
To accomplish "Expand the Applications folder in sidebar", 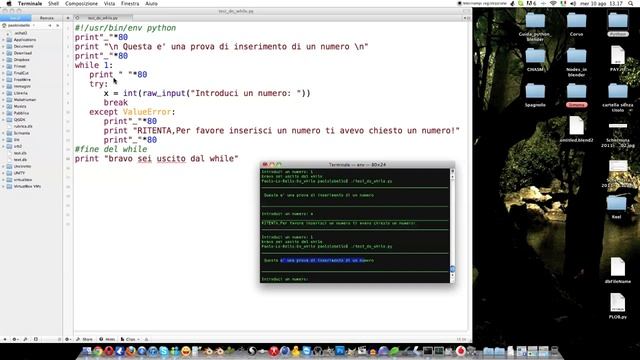I will [x=3, y=40].
